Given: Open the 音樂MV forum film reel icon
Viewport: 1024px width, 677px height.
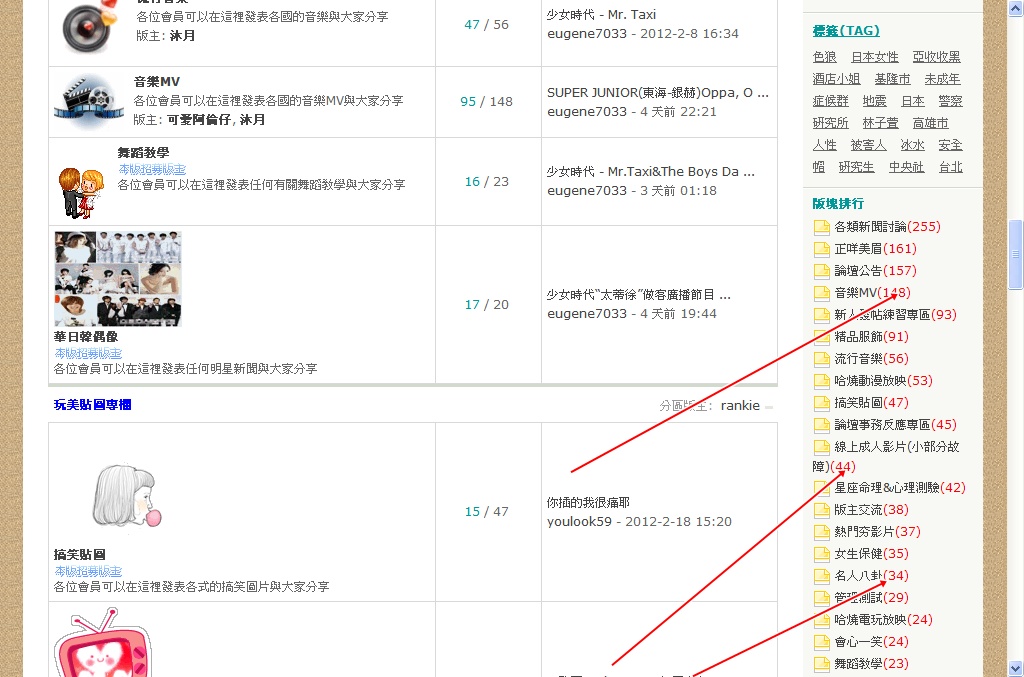Looking at the screenshot, I should (x=88, y=102).
